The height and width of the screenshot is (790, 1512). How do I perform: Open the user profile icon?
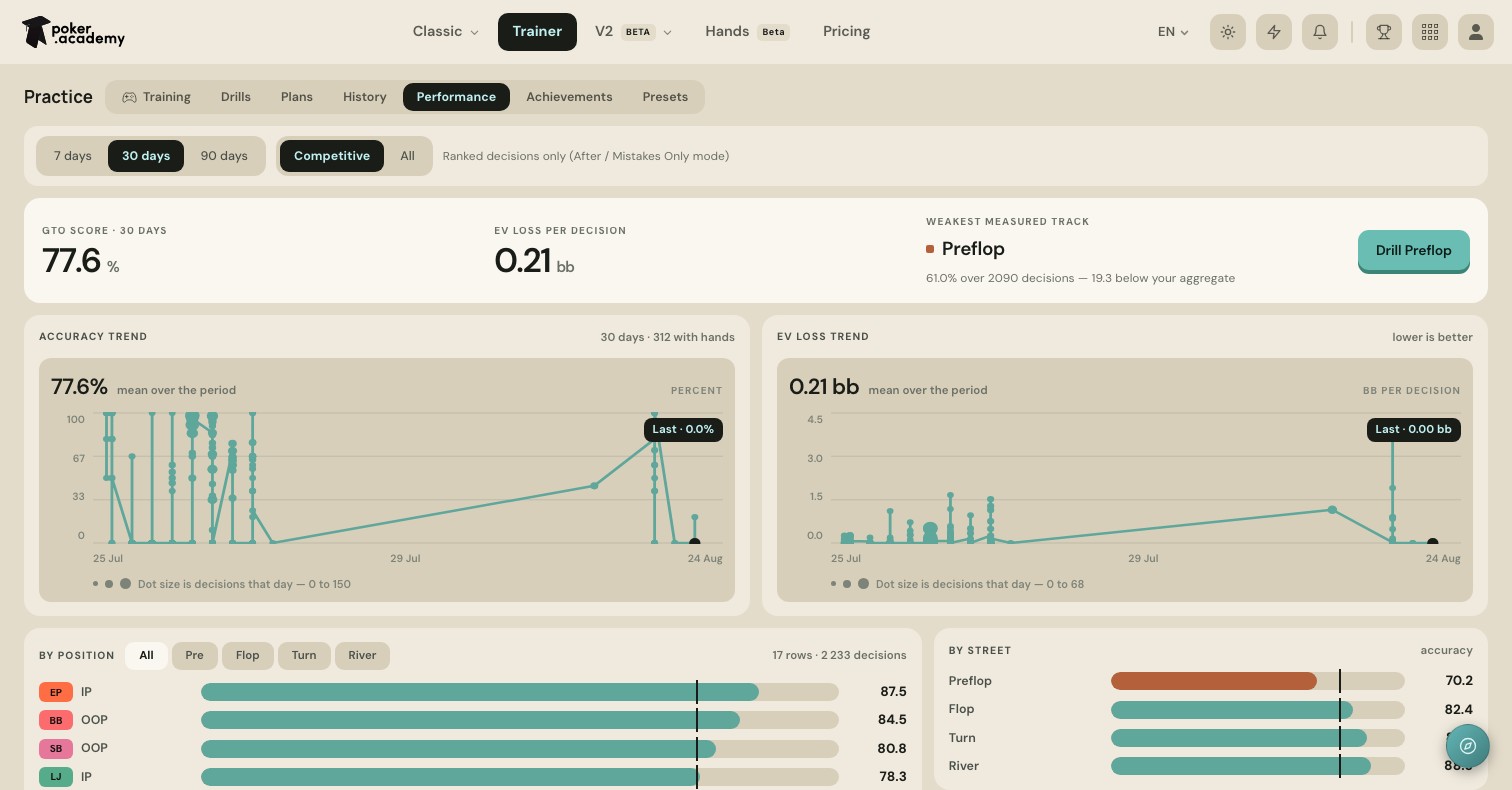coord(1476,32)
